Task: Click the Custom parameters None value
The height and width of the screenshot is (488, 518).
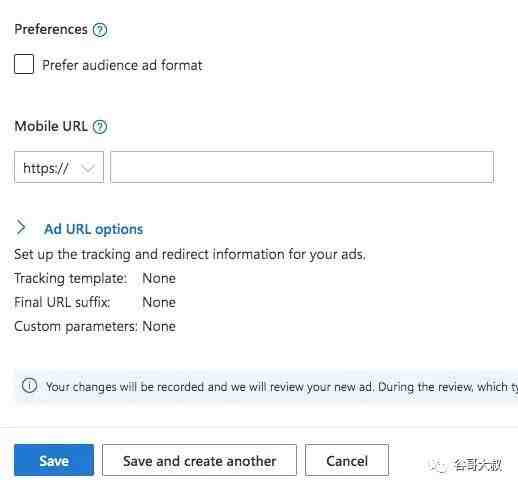Action: [159, 326]
